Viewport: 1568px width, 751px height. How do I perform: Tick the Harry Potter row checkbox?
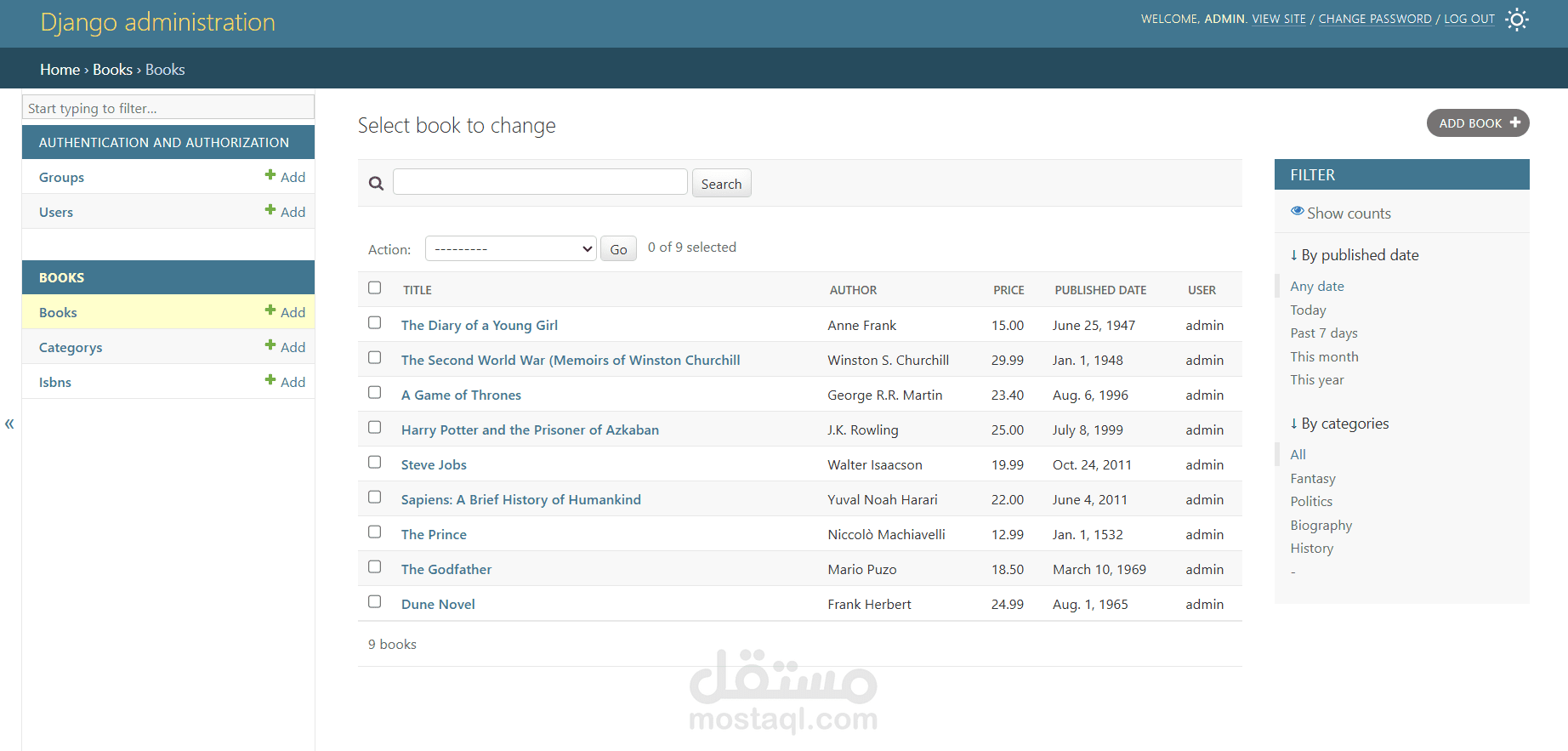click(x=374, y=427)
